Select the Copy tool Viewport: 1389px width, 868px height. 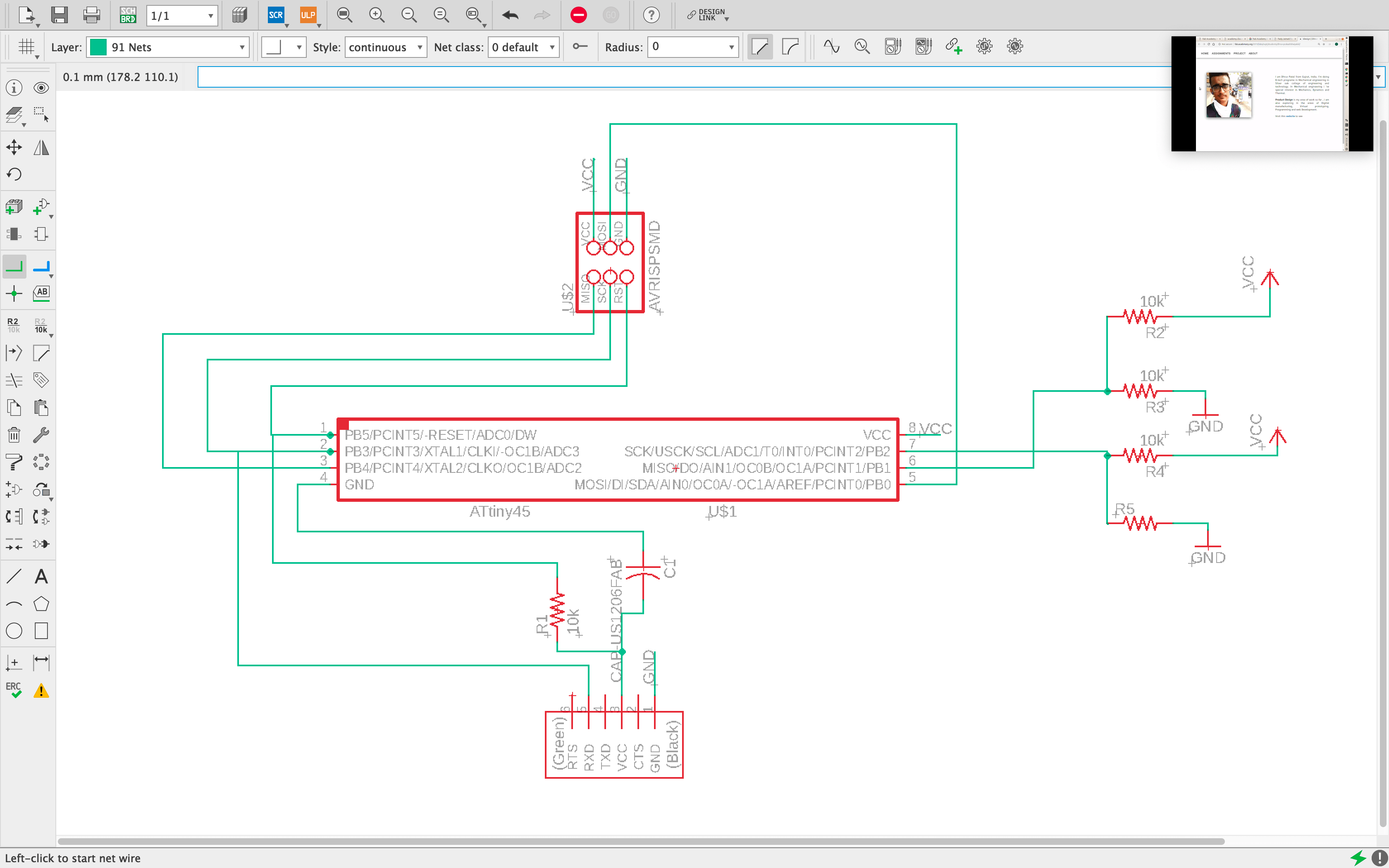[x=14, y=408]
